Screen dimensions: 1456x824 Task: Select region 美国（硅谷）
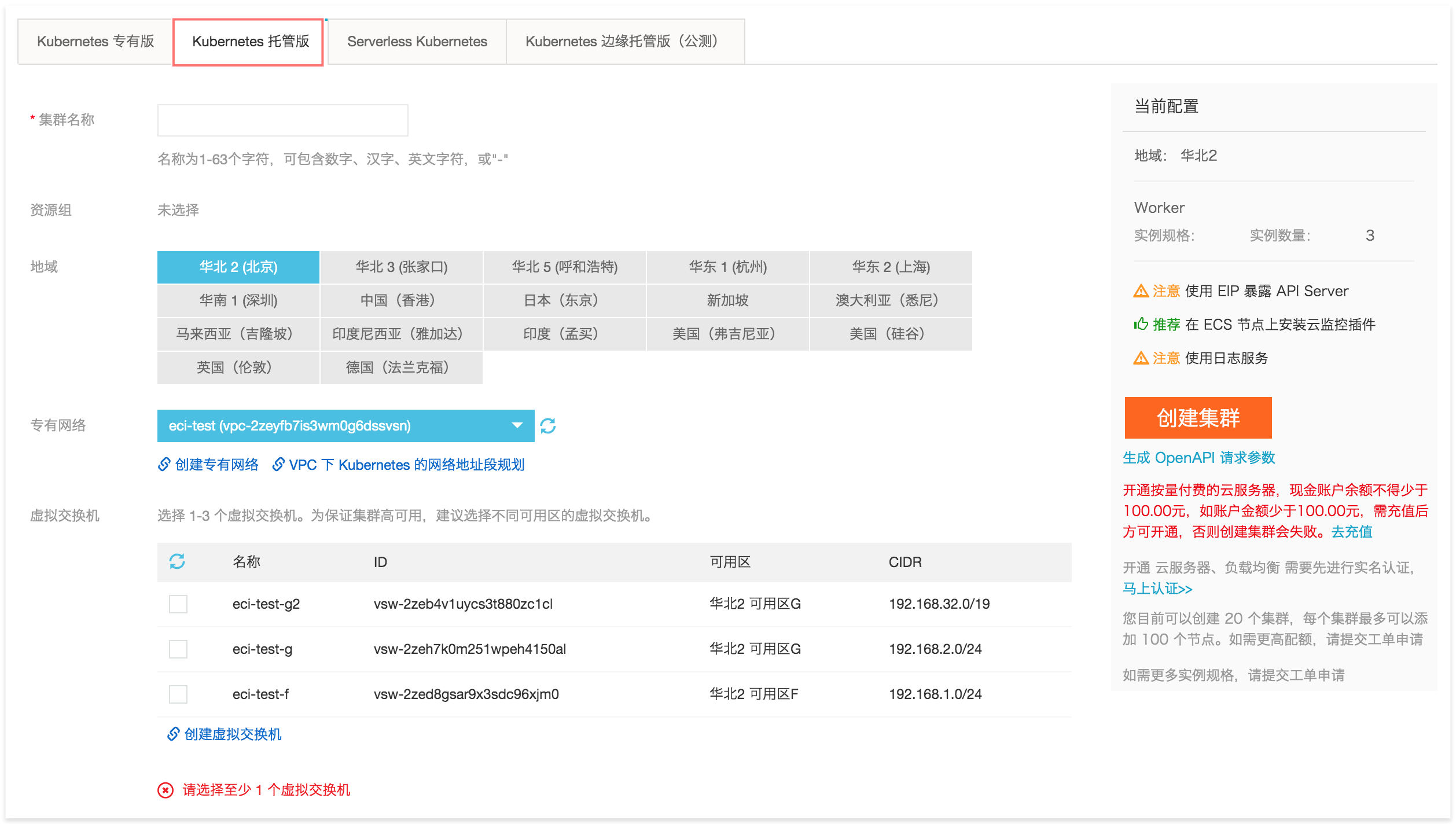pyautogui.click(x=891, y=334)
